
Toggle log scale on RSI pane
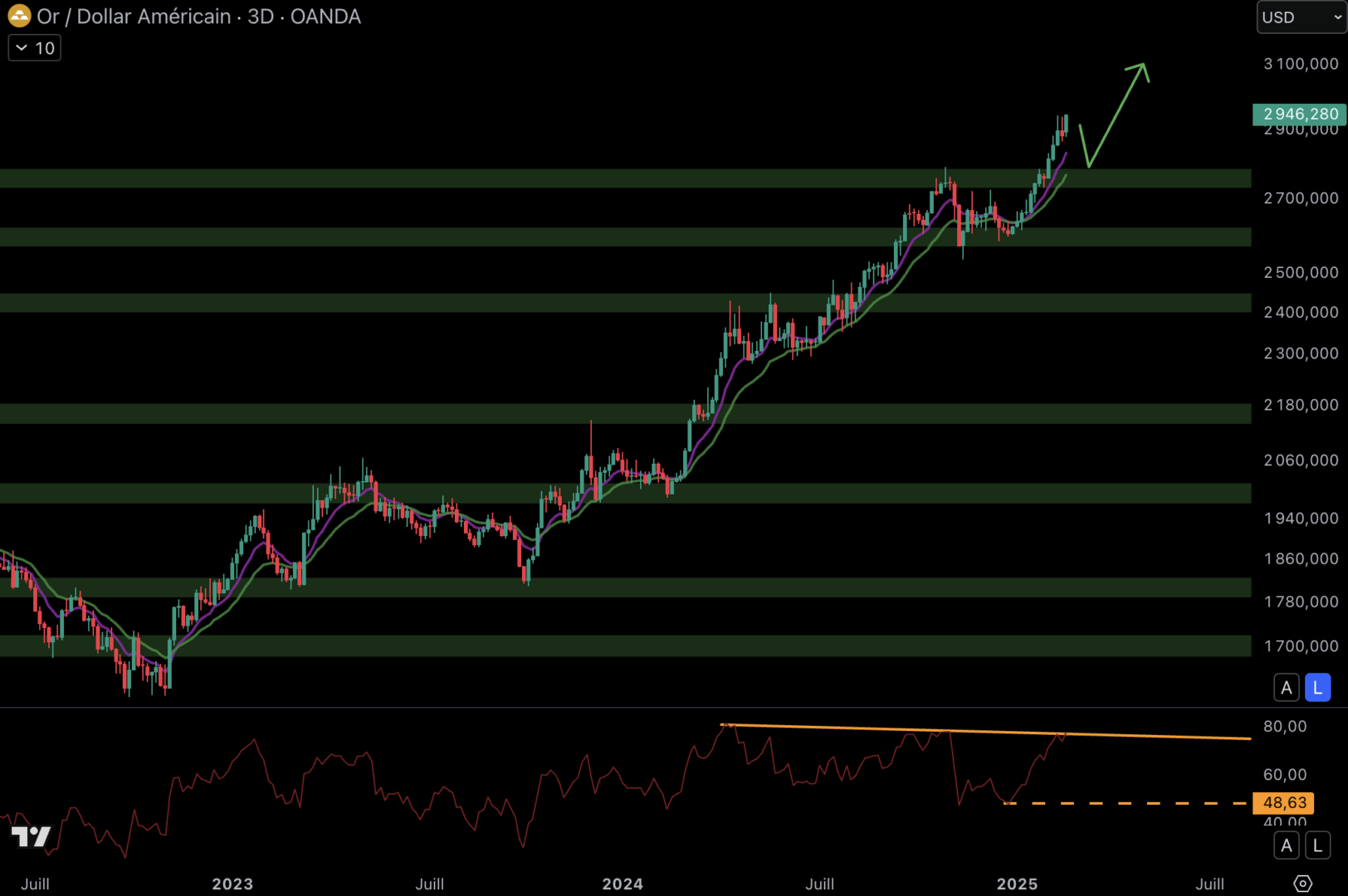click(x=1317, y=845)
